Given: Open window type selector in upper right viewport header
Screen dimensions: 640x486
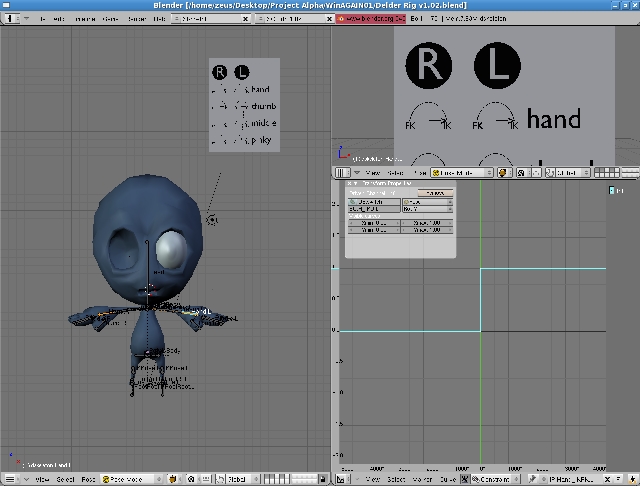Looking at the screenshot, I should 342,173.
